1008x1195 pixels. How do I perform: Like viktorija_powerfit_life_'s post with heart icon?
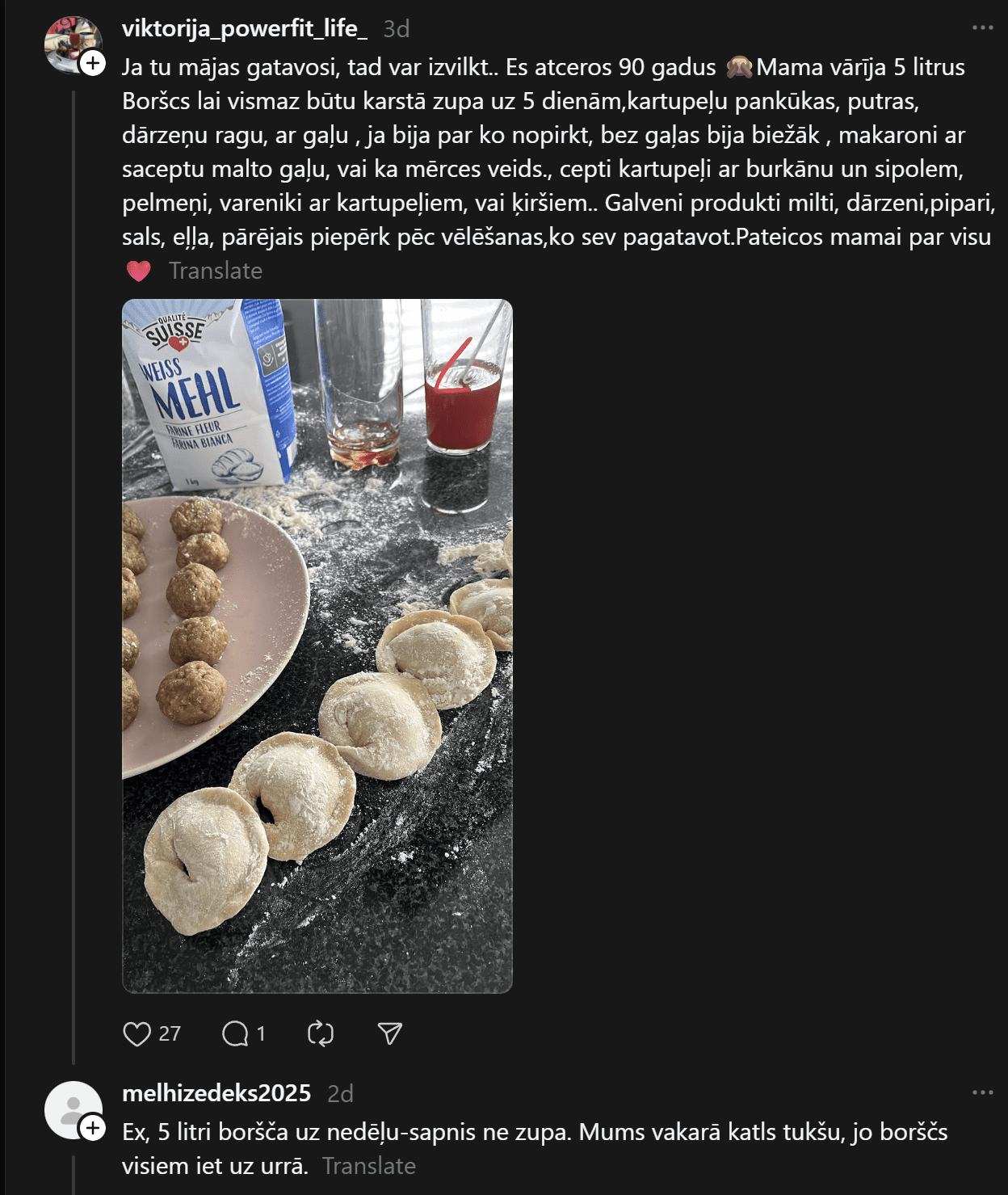click(137, 1033)
